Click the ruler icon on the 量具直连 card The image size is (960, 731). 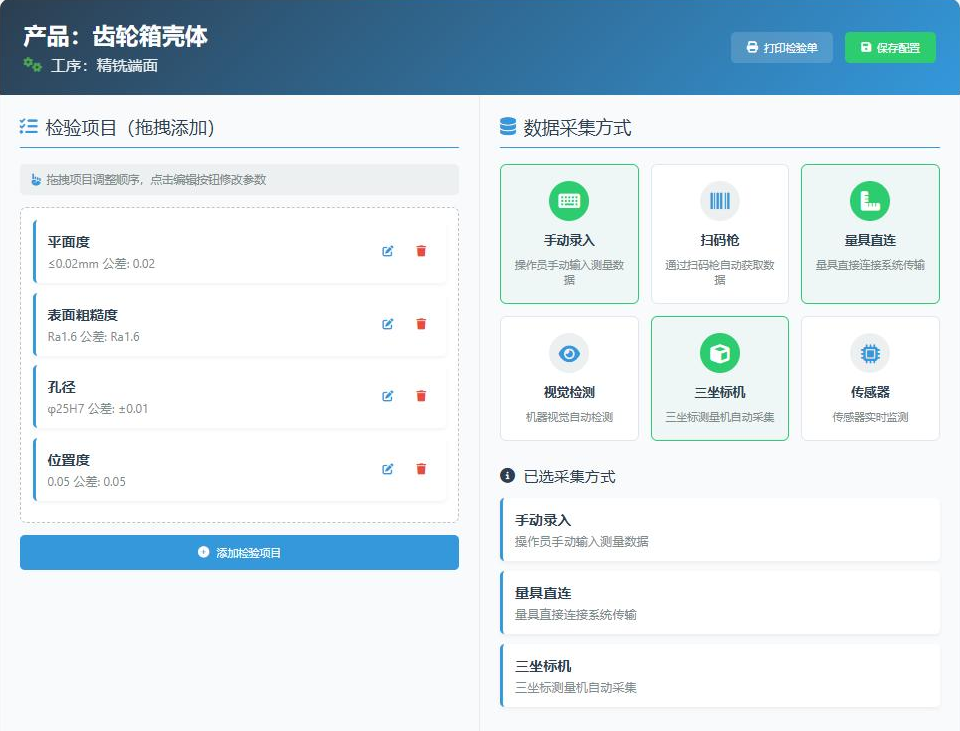869,199
